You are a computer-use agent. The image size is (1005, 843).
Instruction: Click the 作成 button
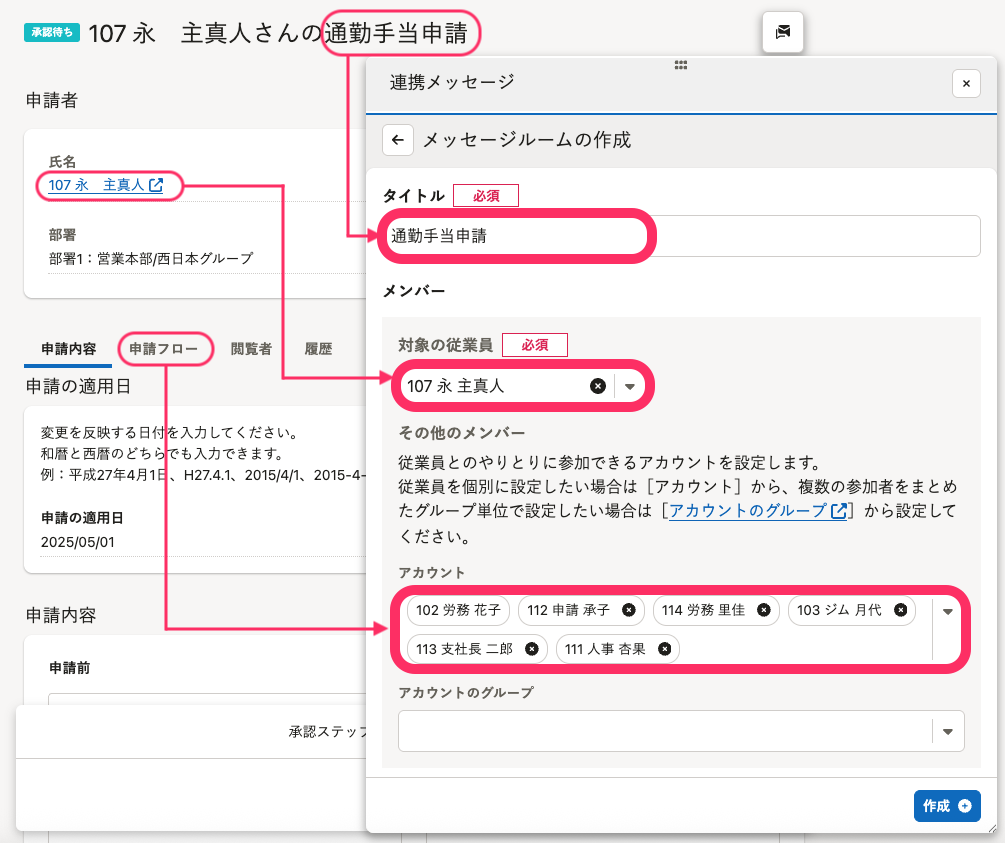(946, 806)
